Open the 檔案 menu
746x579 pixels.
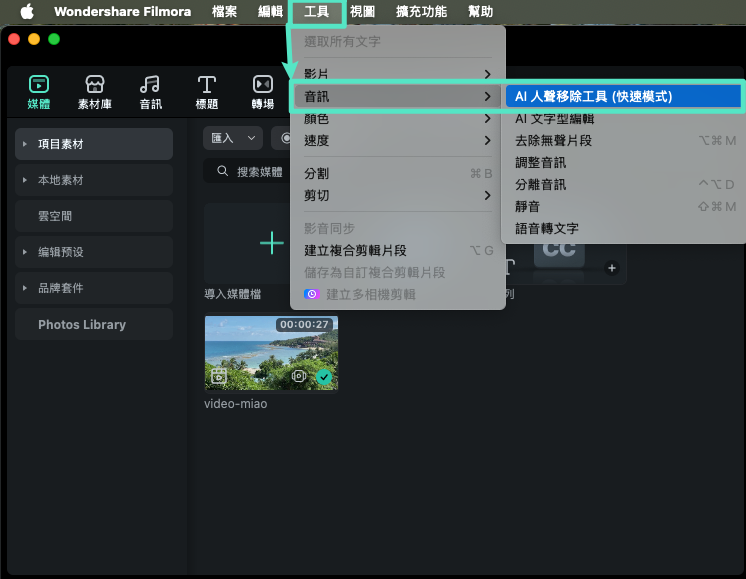[224, 11]
